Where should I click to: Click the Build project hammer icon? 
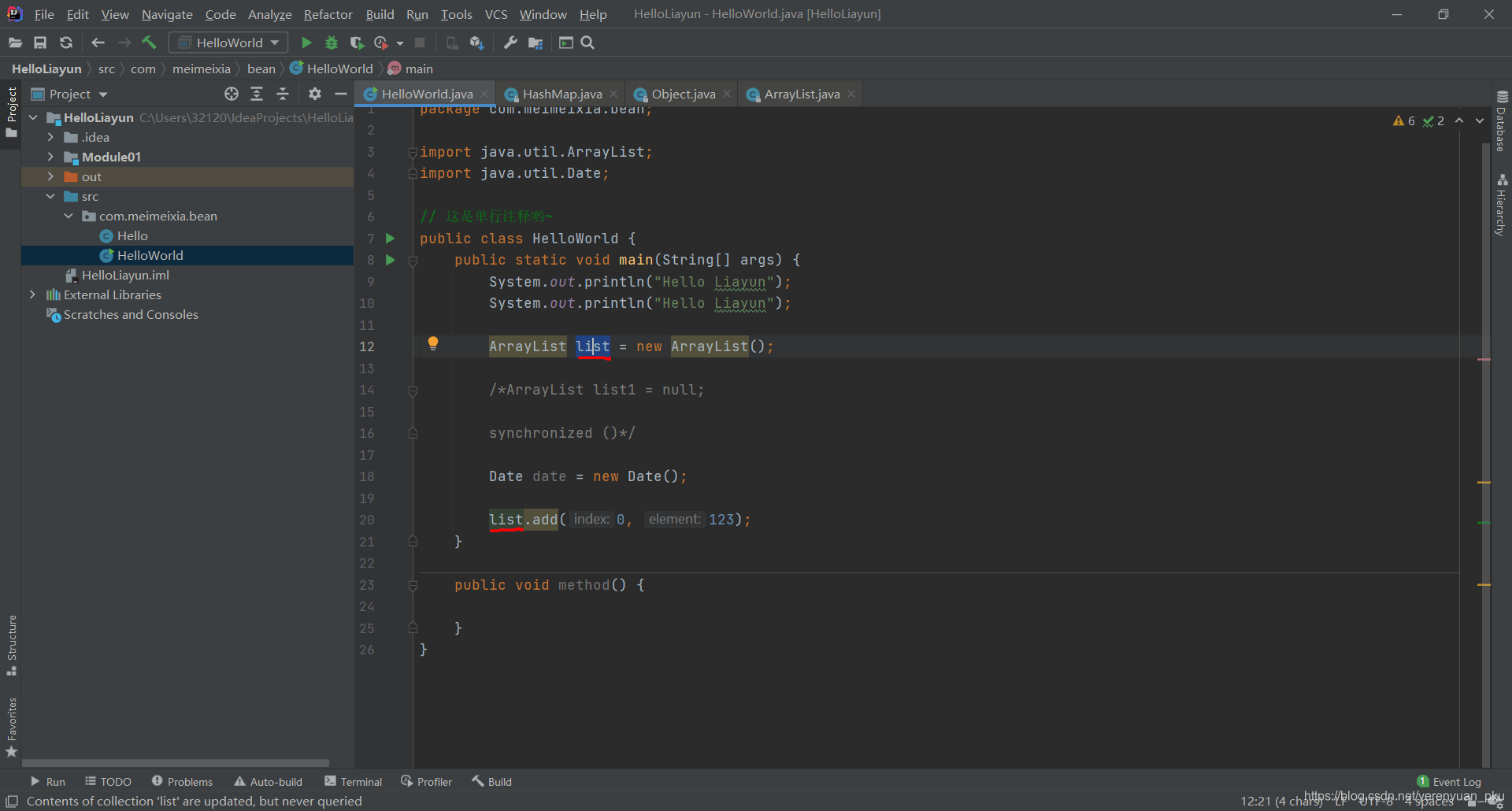pos(150,43)
